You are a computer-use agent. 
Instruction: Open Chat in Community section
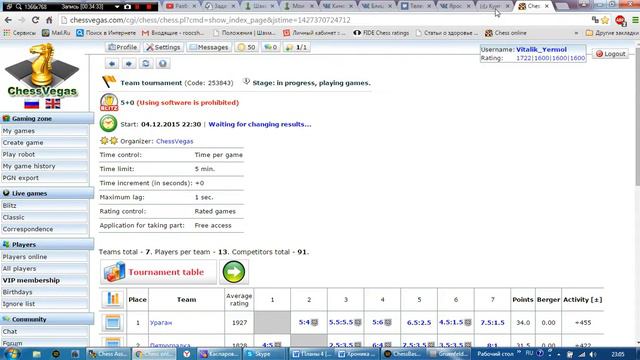tap(44, 332)
